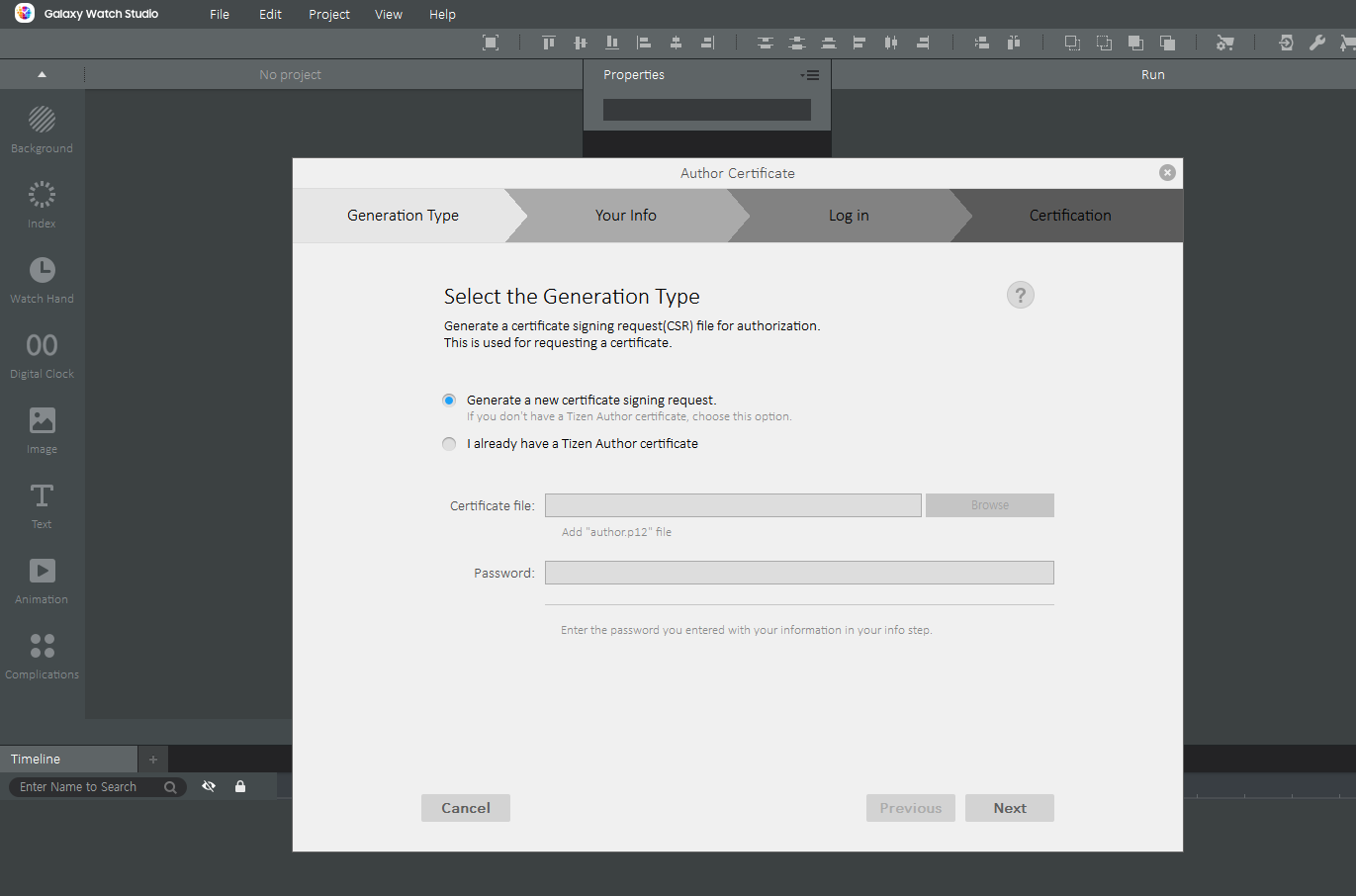Image resolution: width=1356 pixels, height=896 pixels.
Task: Click the Log in step
Action: pyautogui.click(x=849, y=216)
